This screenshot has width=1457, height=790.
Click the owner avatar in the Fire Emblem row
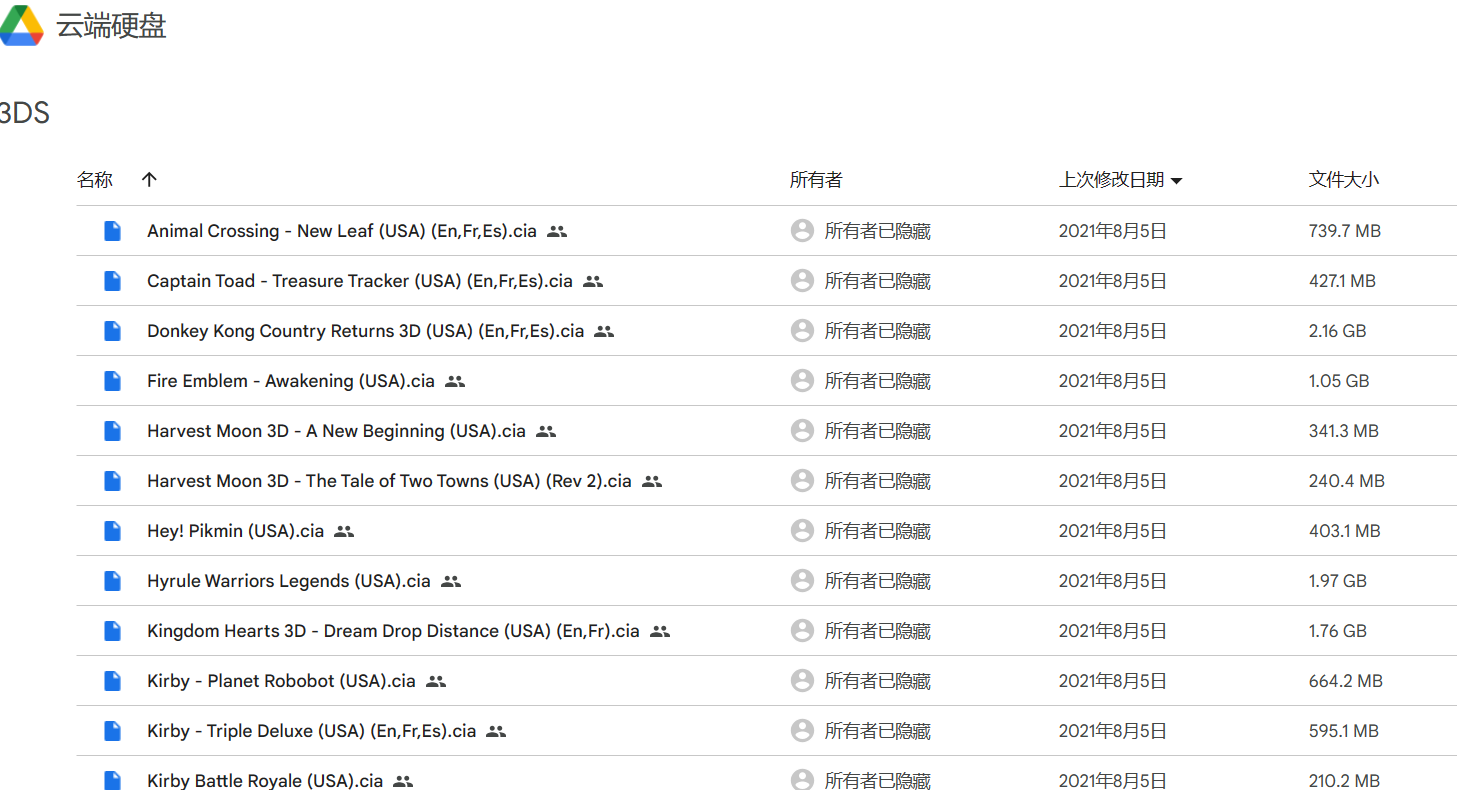[x=802, y=381]
